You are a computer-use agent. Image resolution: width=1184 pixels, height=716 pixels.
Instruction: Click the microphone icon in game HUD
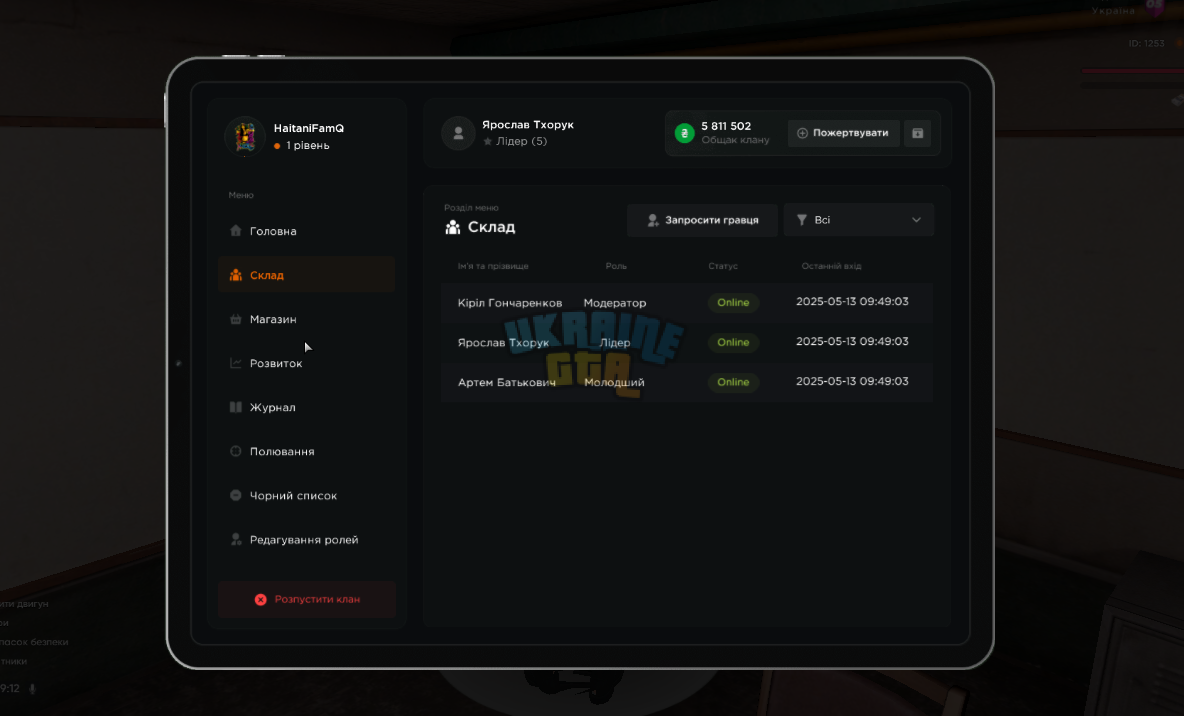pyautogui.click(x=32, y=689)
